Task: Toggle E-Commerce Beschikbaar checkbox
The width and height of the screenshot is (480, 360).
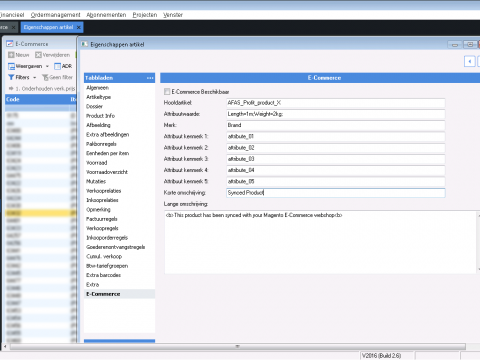Action: point(167,91)
